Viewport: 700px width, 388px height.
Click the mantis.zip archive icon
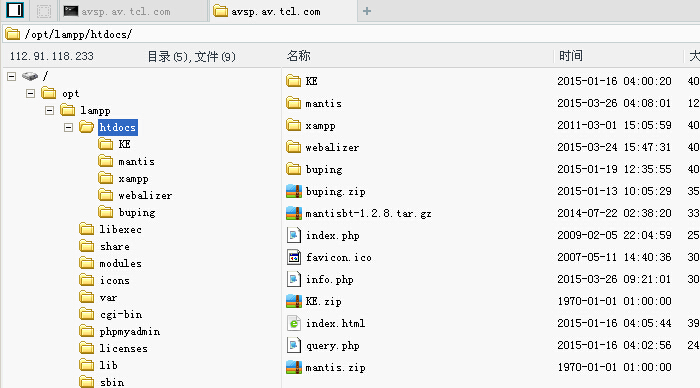[294, 367]
